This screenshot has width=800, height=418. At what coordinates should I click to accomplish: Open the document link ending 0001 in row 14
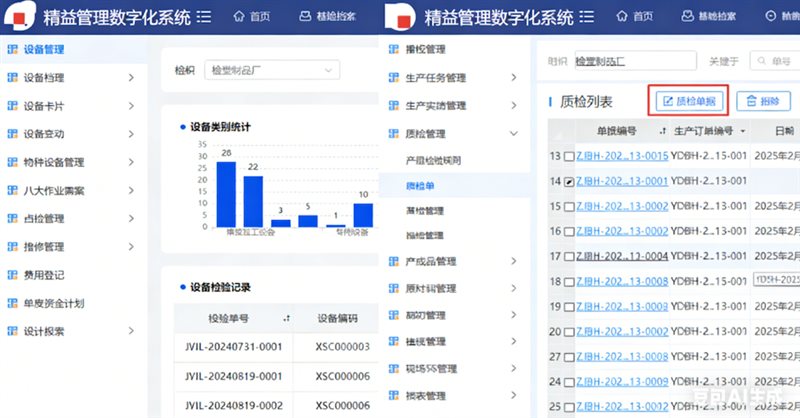622,181
